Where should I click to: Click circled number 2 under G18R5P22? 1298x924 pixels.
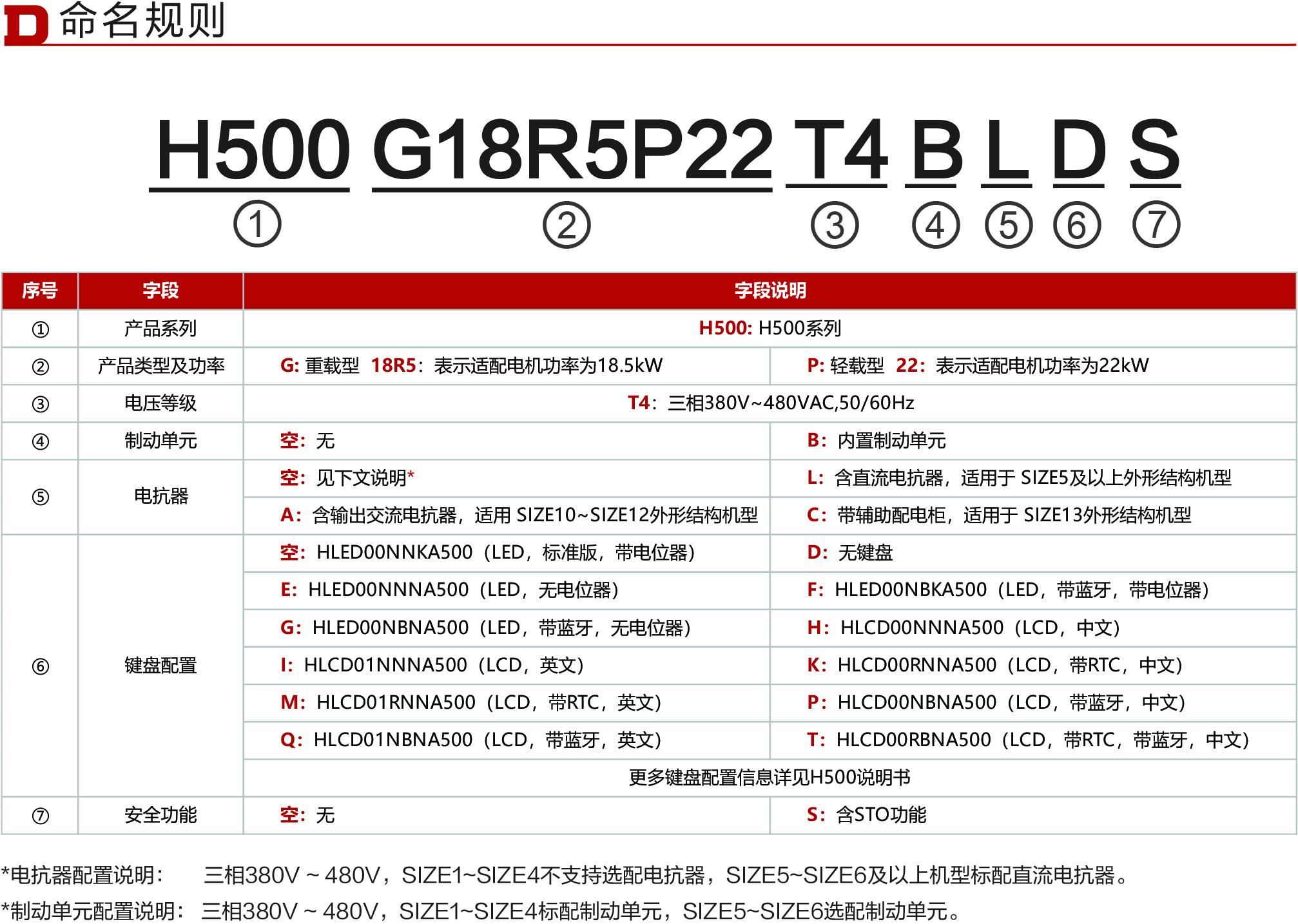point(567,225)
